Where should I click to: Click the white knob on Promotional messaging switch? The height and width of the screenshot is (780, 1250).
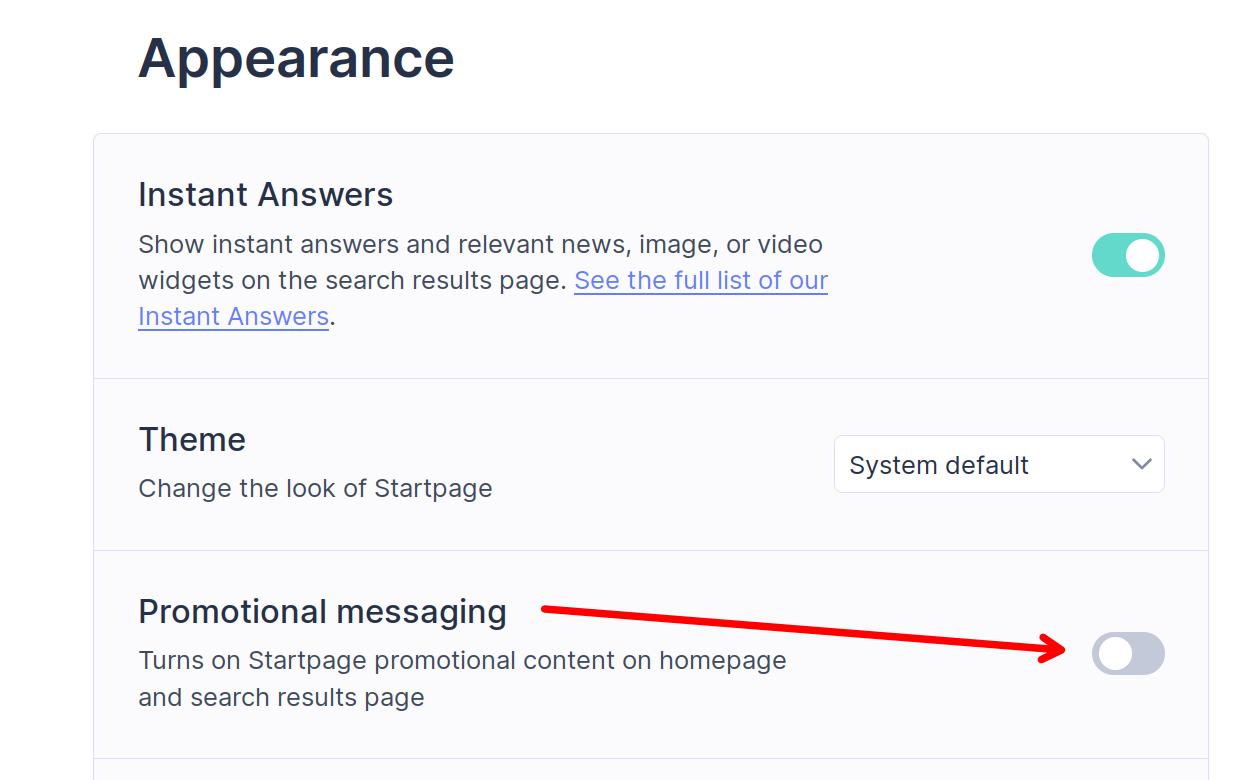pyautogui.click(x=1114, y=654)
